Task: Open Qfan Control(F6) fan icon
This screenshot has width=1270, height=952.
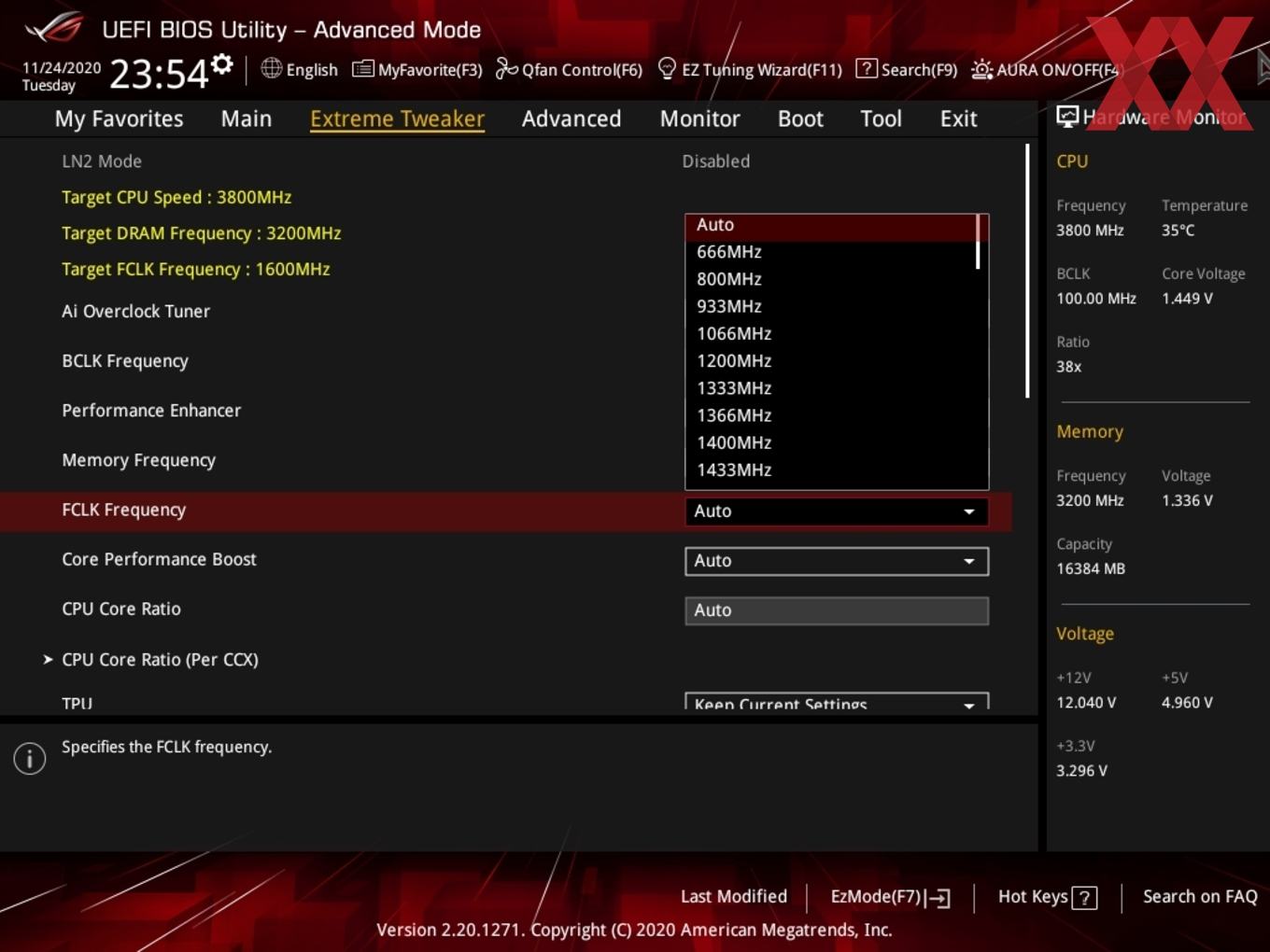Action: (506, 68)
